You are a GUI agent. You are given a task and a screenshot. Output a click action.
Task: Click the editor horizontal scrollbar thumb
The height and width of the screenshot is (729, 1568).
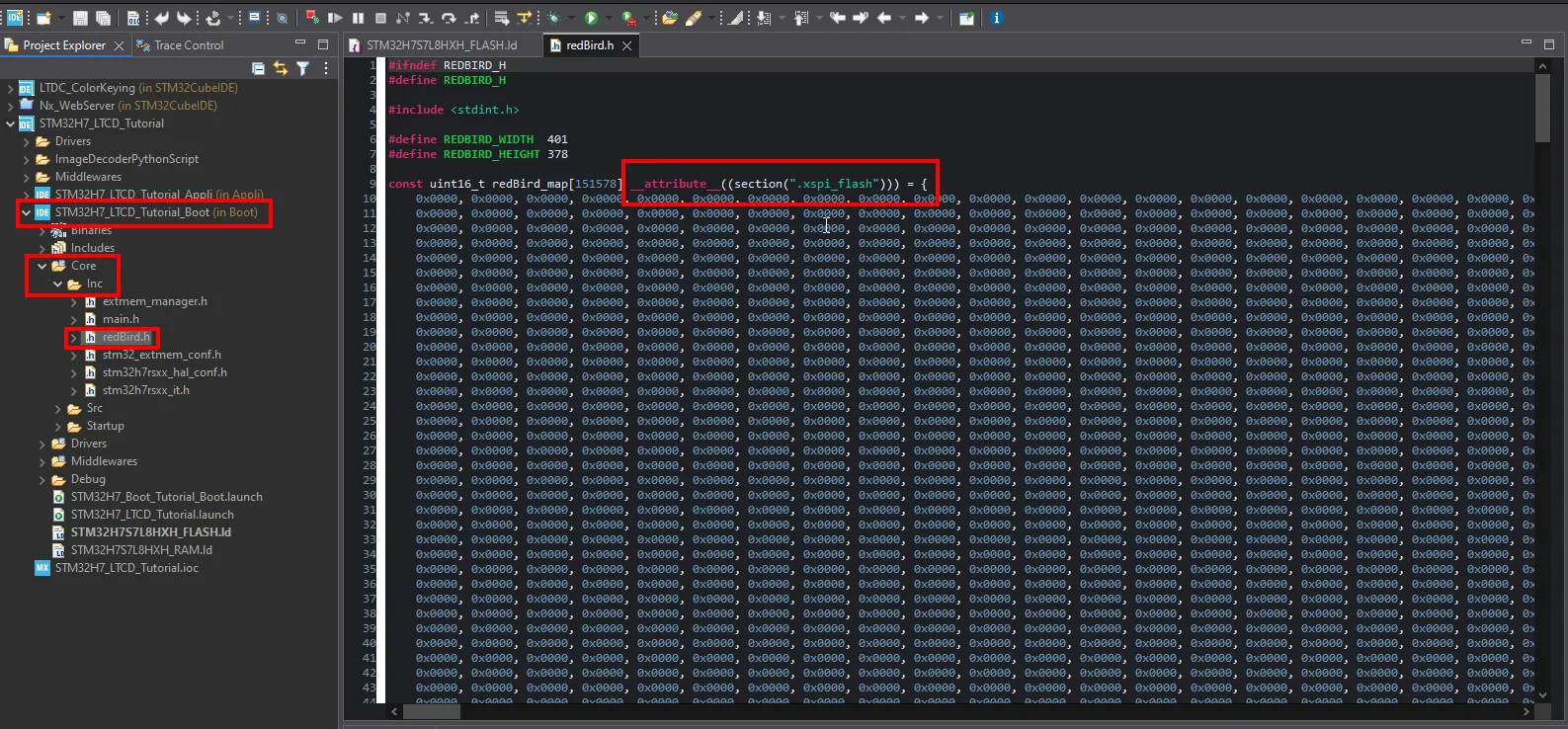click(432, 711)
